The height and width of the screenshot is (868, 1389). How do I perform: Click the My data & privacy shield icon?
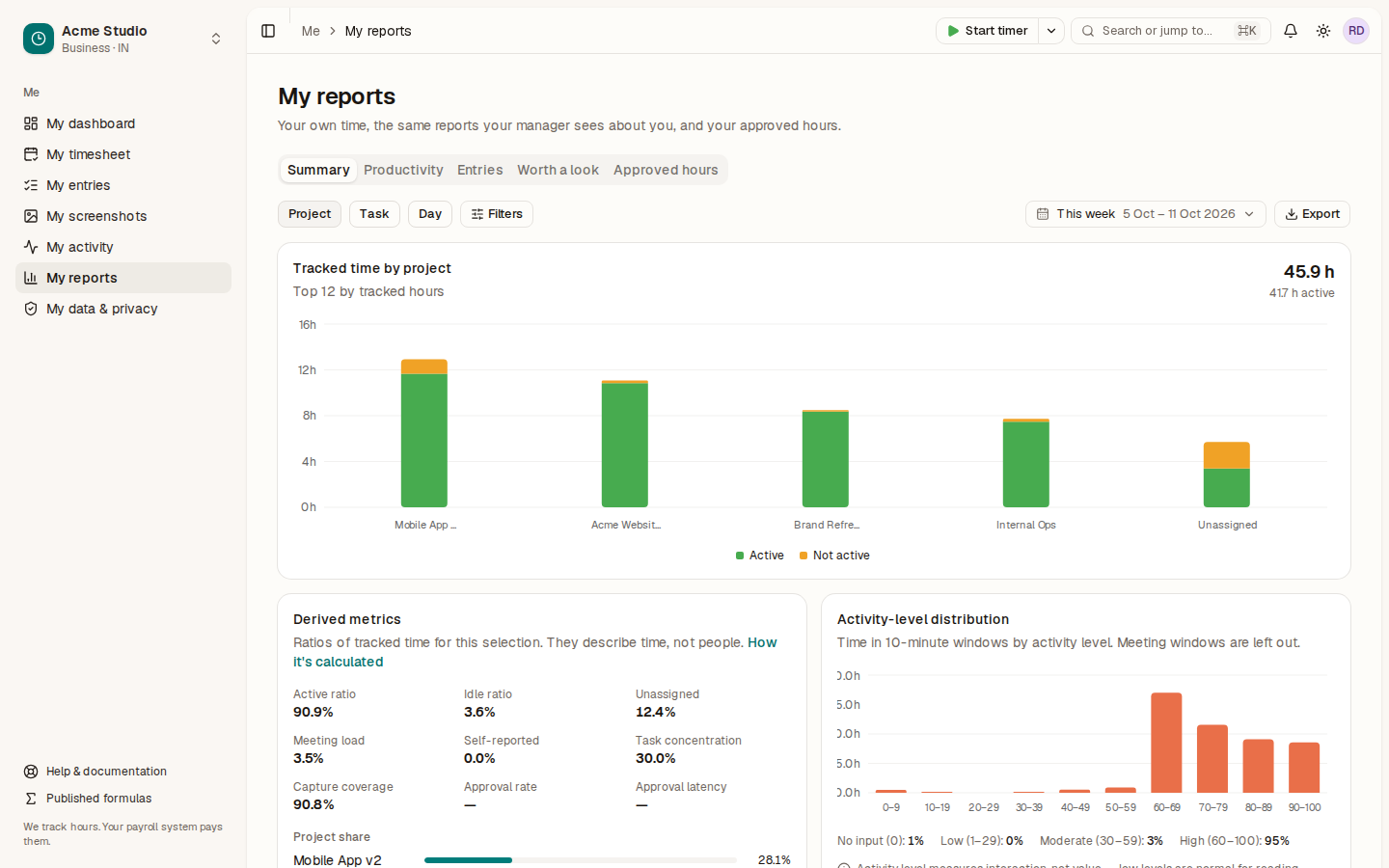pyautogui.click(x=31, y=309)
